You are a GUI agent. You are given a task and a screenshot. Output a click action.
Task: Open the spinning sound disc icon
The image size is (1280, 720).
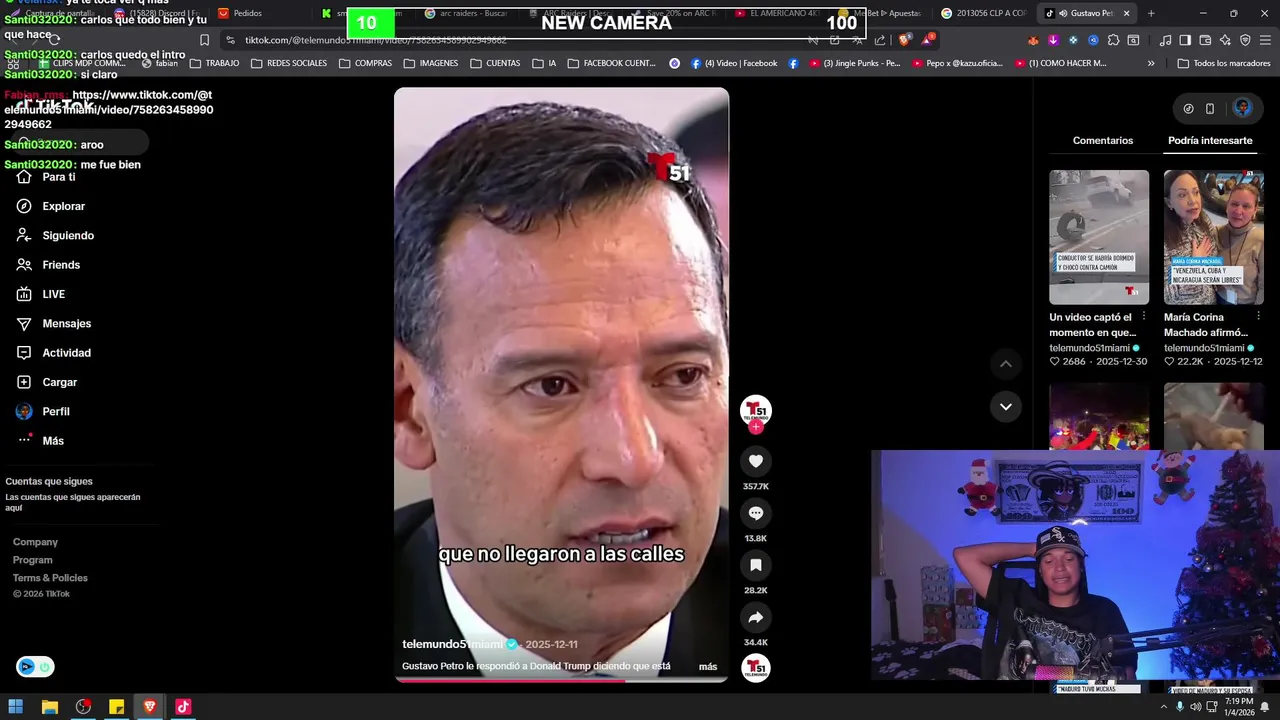pyautogui.click(x=755, y=668)
